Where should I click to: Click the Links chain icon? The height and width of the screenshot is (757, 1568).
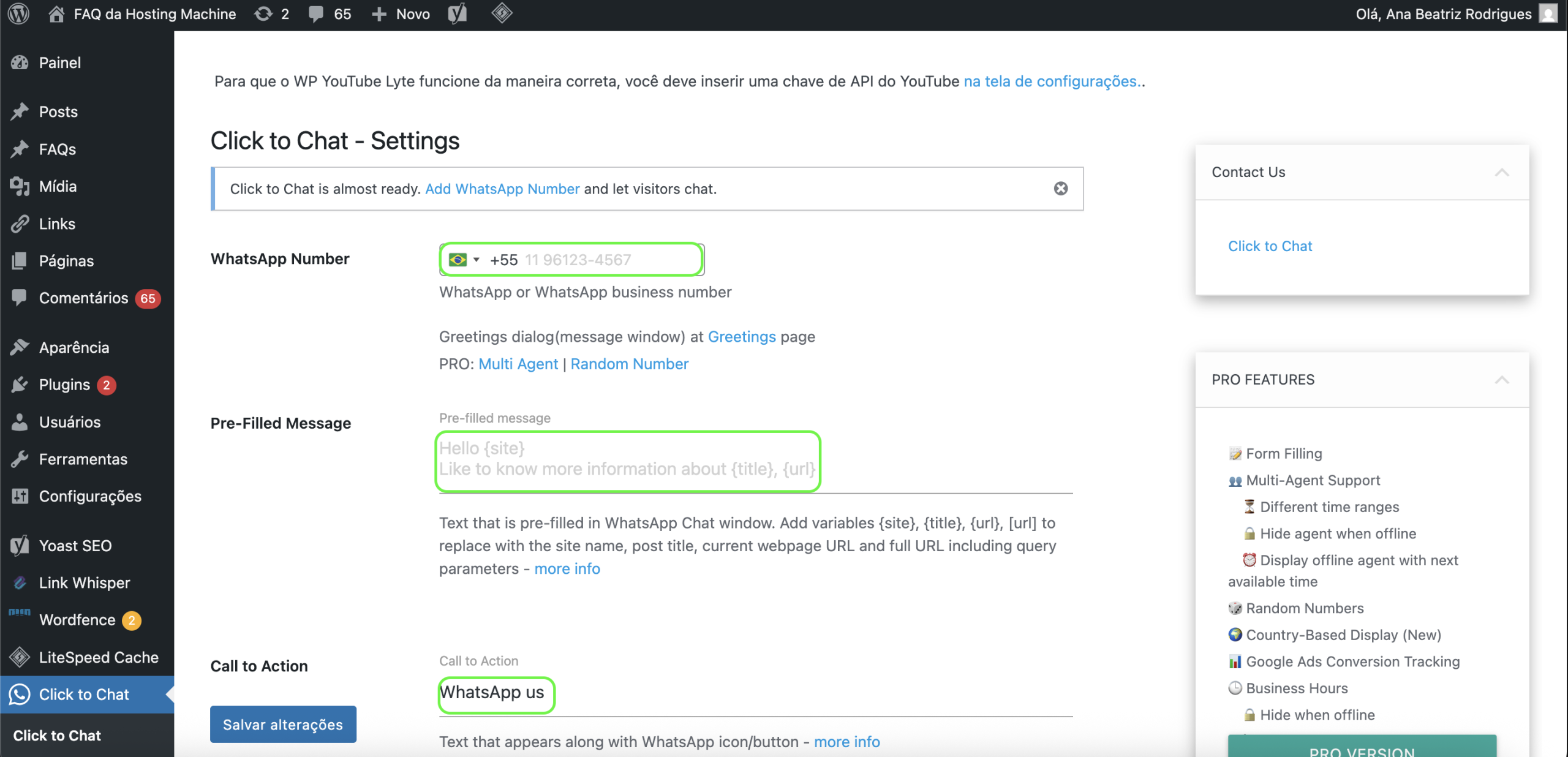[x=20, y=224]
